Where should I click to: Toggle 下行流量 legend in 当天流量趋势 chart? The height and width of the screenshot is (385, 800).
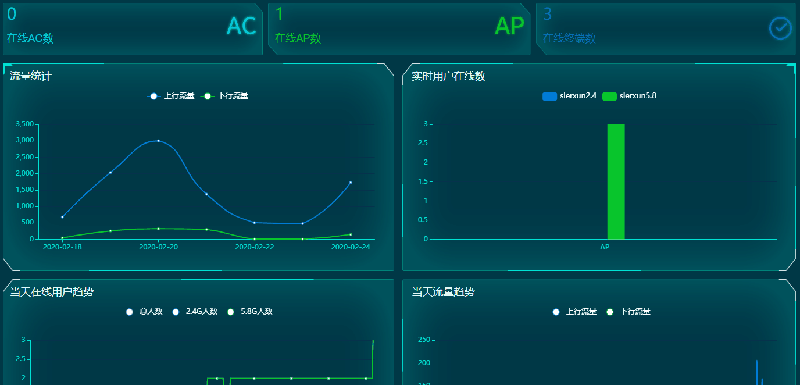pos(629,312)
